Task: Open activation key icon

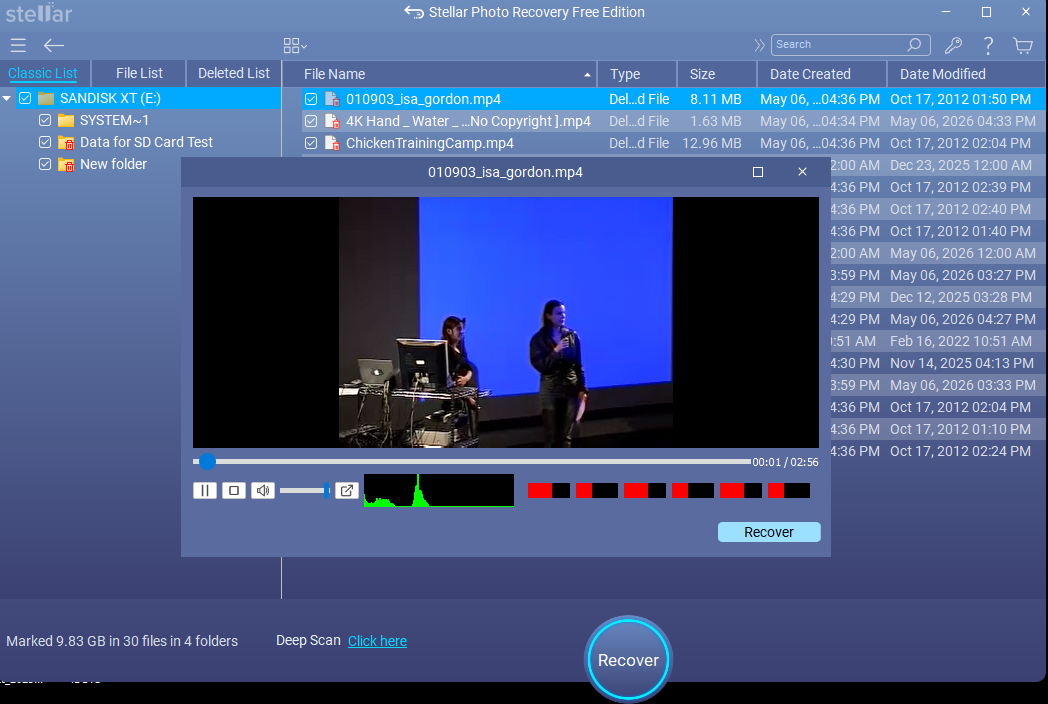Action: [x=953, y=45]
